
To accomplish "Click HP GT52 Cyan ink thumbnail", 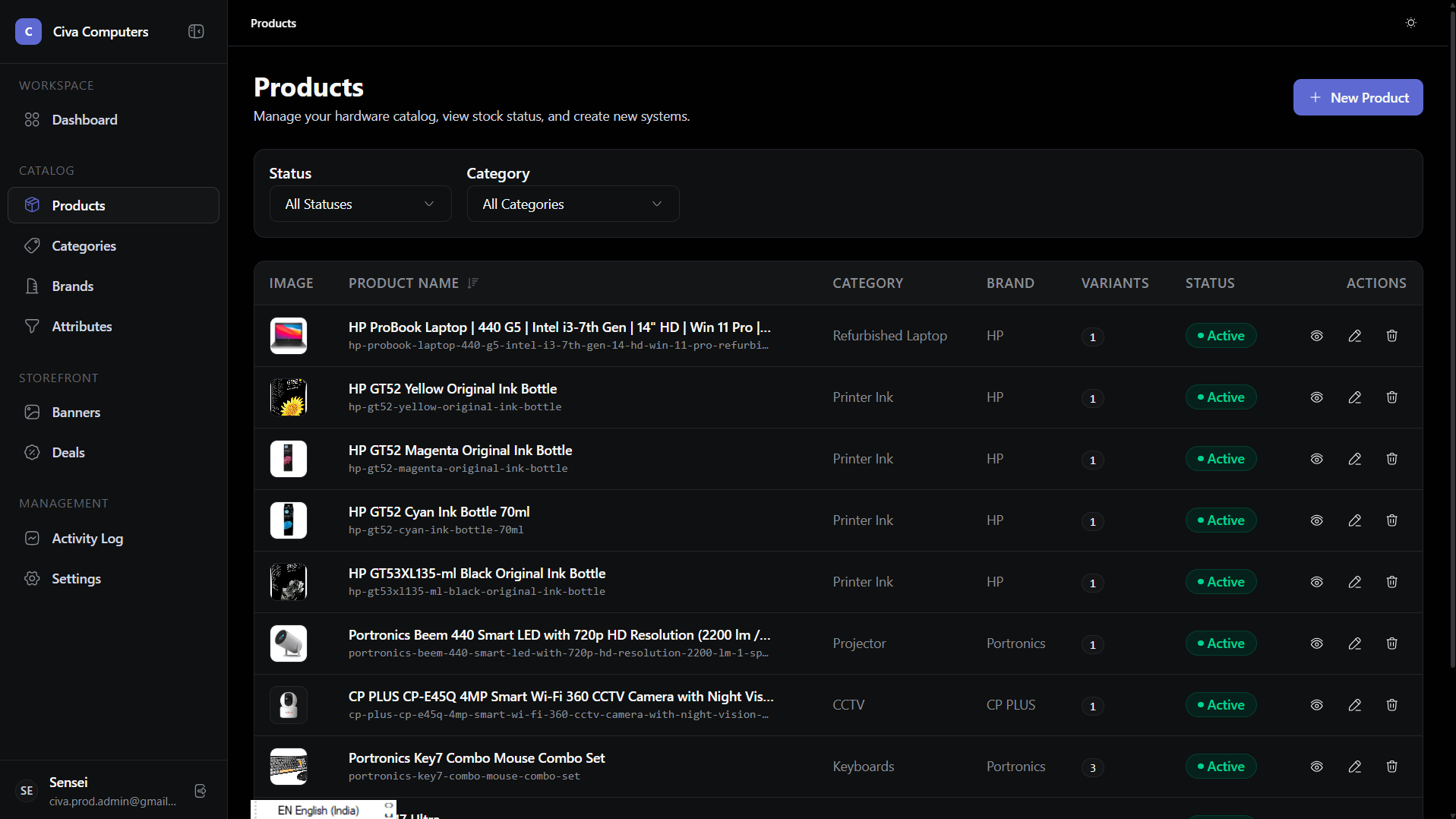I will (x=289, y=520).
